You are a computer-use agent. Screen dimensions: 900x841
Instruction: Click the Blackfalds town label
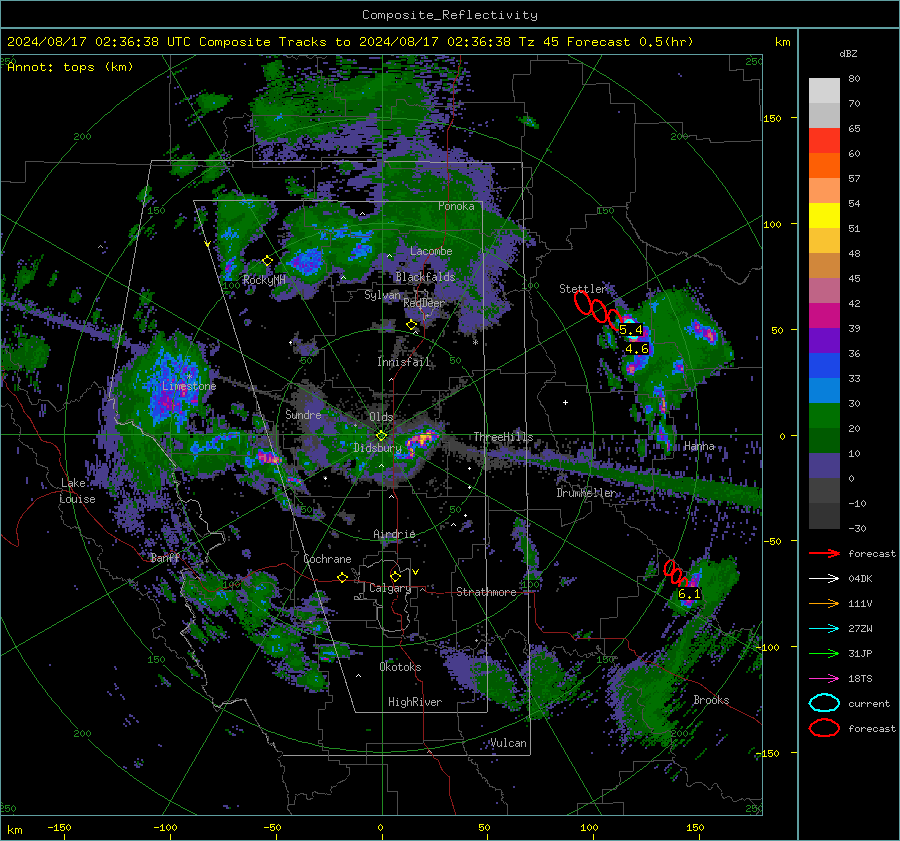tap(425, 277)
